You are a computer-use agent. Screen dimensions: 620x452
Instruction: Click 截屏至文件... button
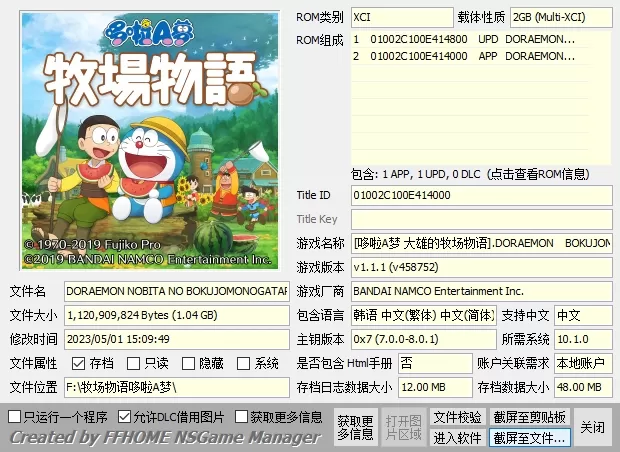coord(529,438)
